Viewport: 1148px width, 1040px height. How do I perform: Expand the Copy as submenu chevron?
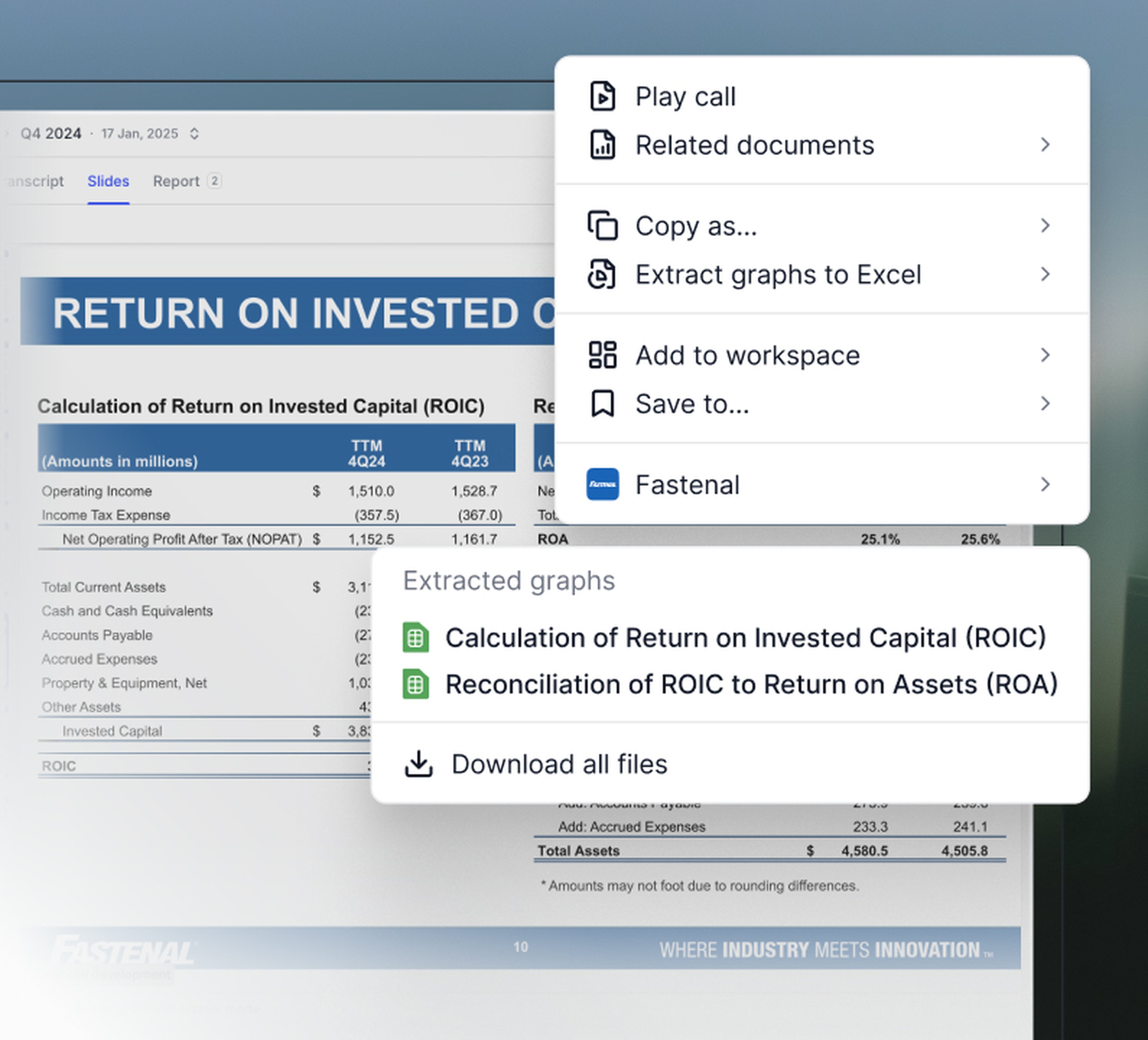[x=1045, y=225]
